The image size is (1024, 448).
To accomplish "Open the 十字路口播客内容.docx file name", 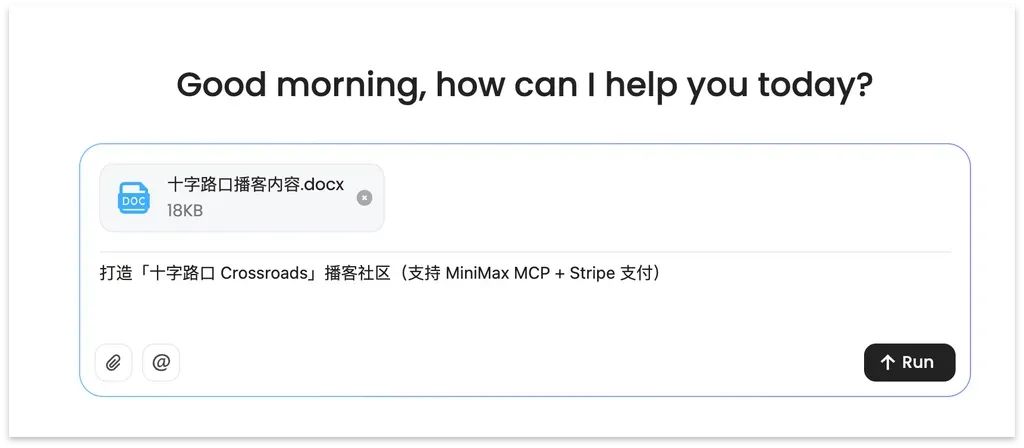I will (x=255, y=184).
